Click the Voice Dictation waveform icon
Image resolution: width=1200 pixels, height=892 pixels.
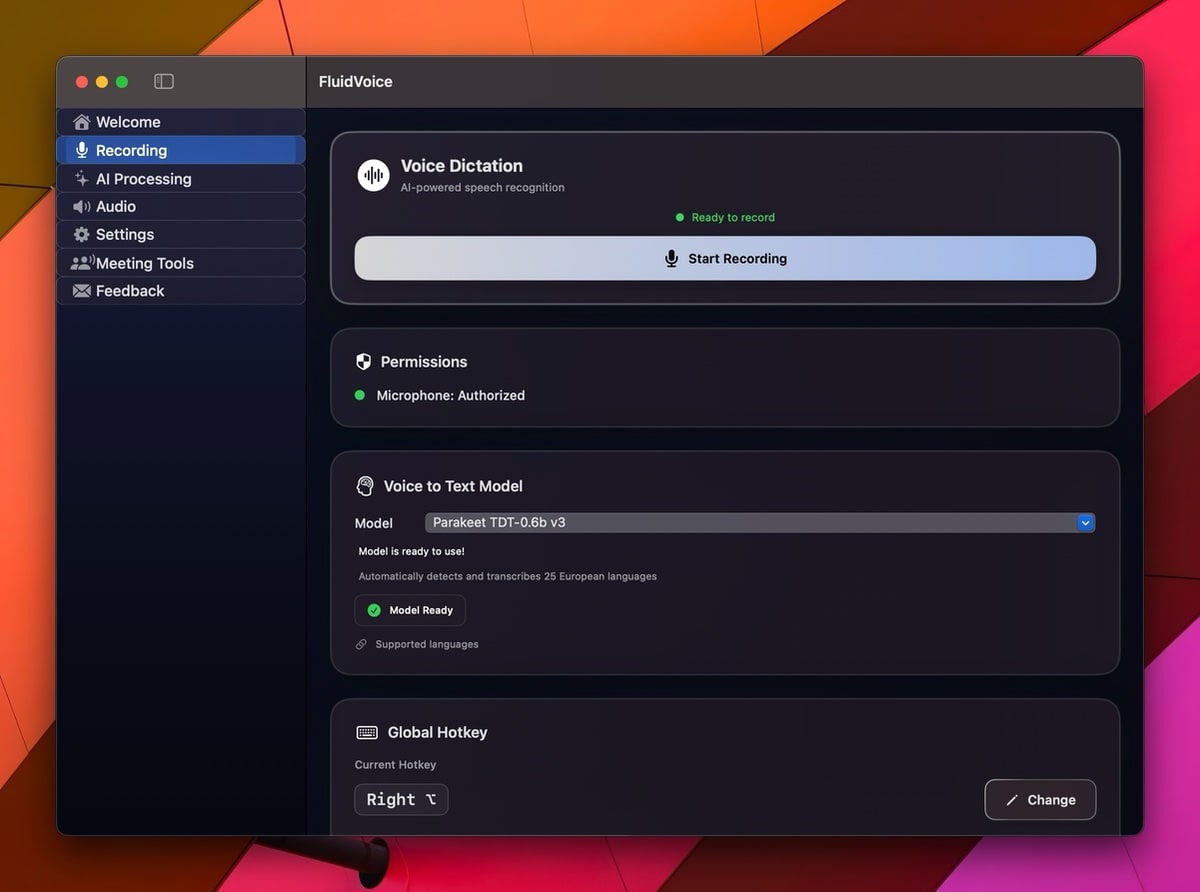pos(374,175)
